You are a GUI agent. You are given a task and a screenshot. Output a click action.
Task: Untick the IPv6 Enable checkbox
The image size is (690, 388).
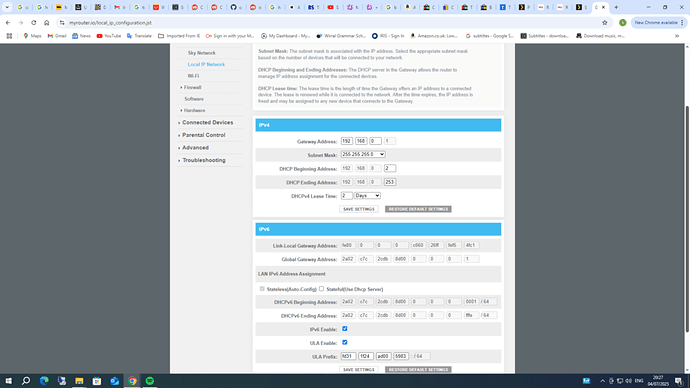[x=345, y=329]
